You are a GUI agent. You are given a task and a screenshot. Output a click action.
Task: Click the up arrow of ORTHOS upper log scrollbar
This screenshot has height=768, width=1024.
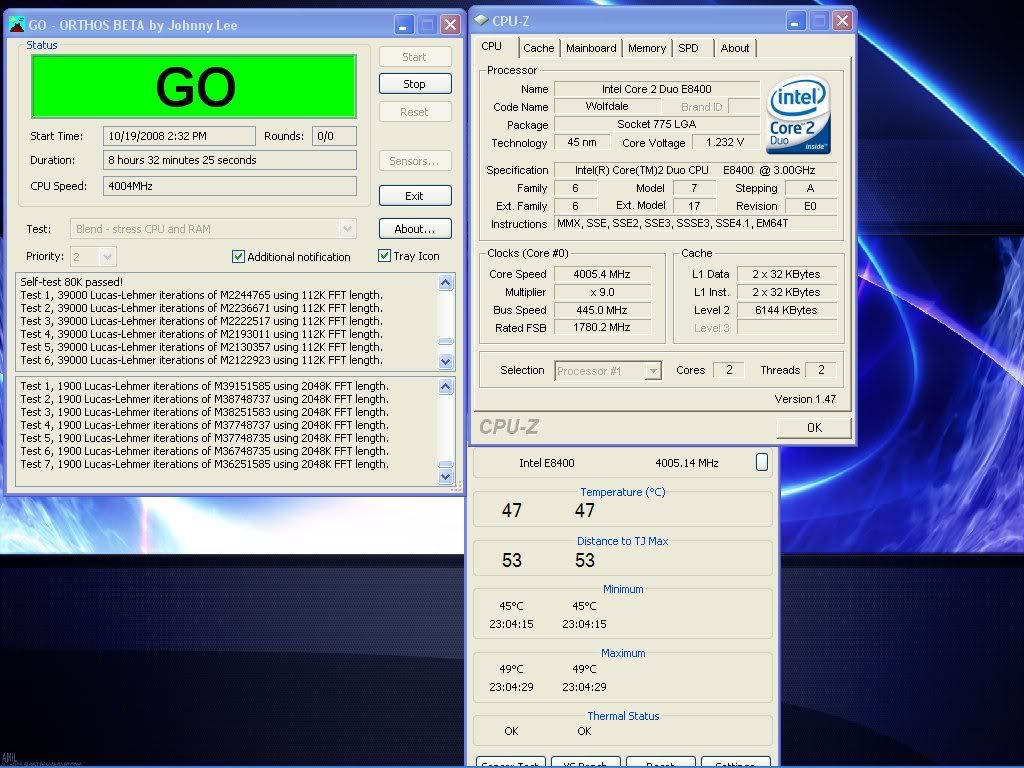445,282
